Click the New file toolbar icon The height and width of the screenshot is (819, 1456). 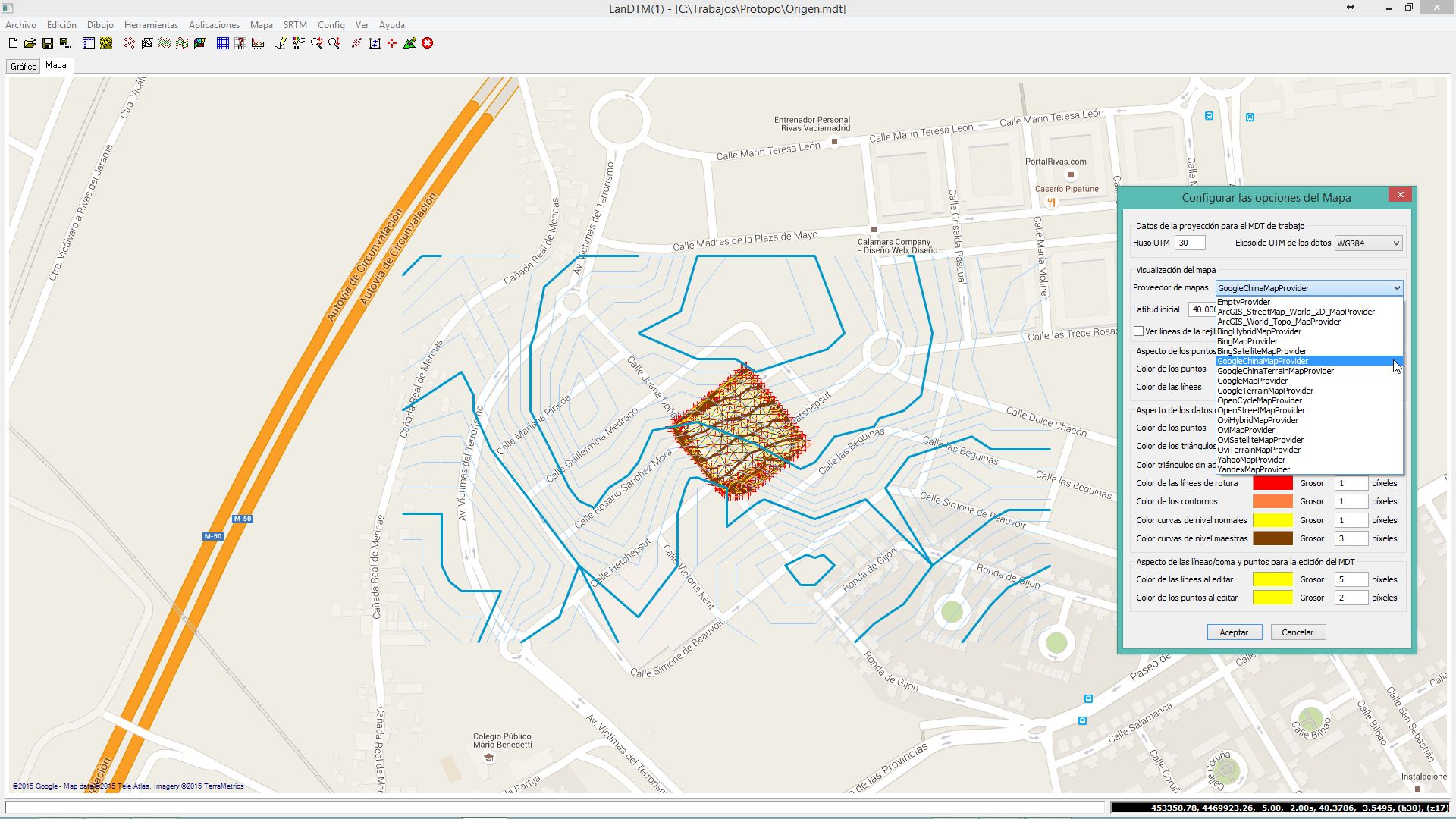pyautogui.click(x=13, y=43)
